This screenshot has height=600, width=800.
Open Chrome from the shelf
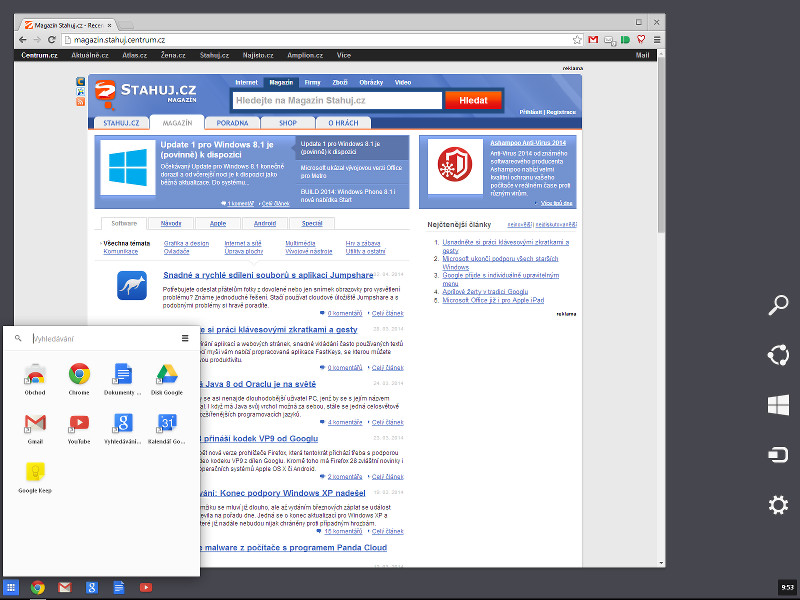point(38,587)
